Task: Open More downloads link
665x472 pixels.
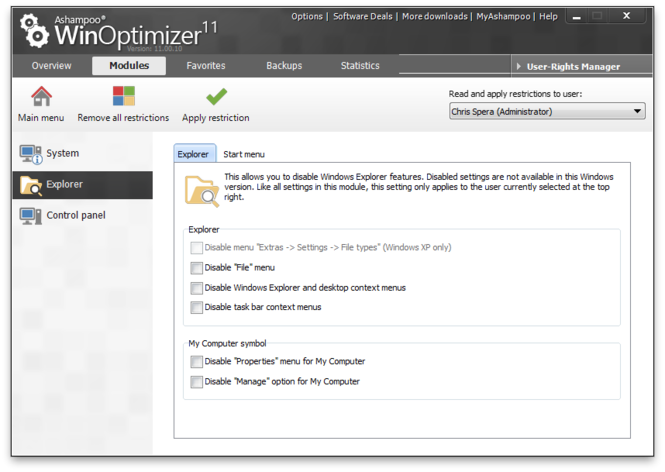Action: point(435,17)
